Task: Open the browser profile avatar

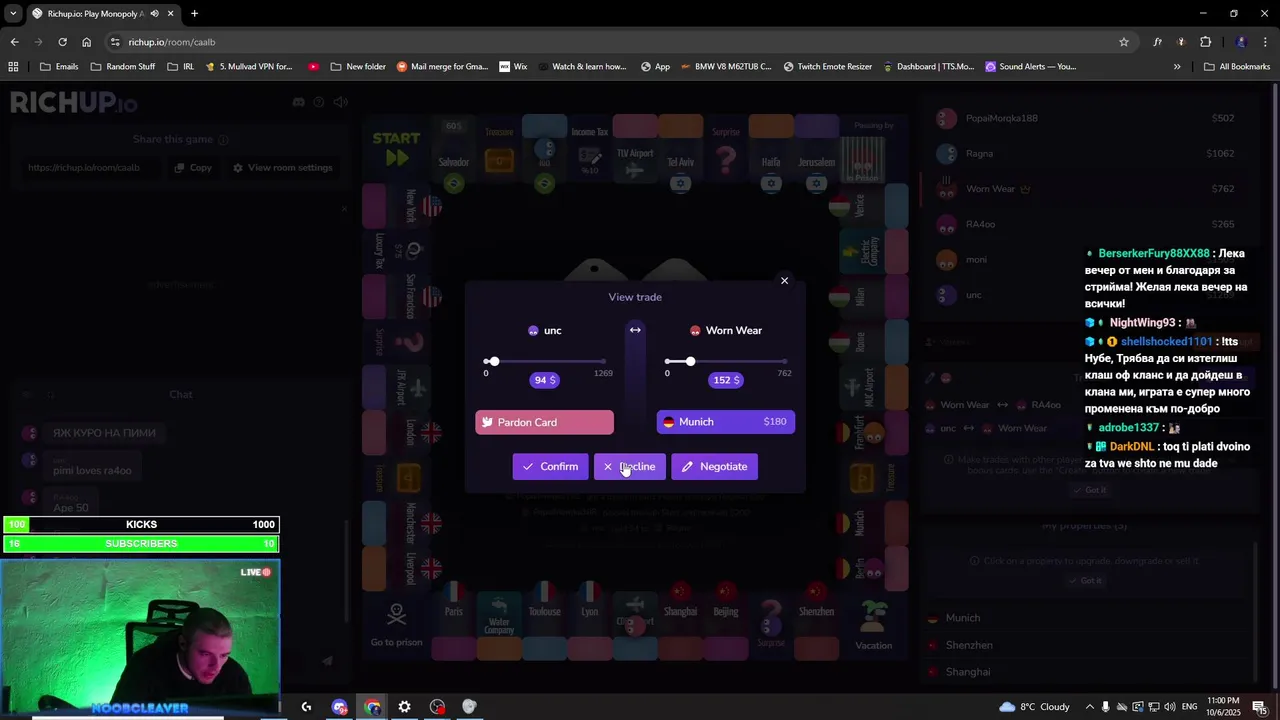Action: pos(1241,42)
